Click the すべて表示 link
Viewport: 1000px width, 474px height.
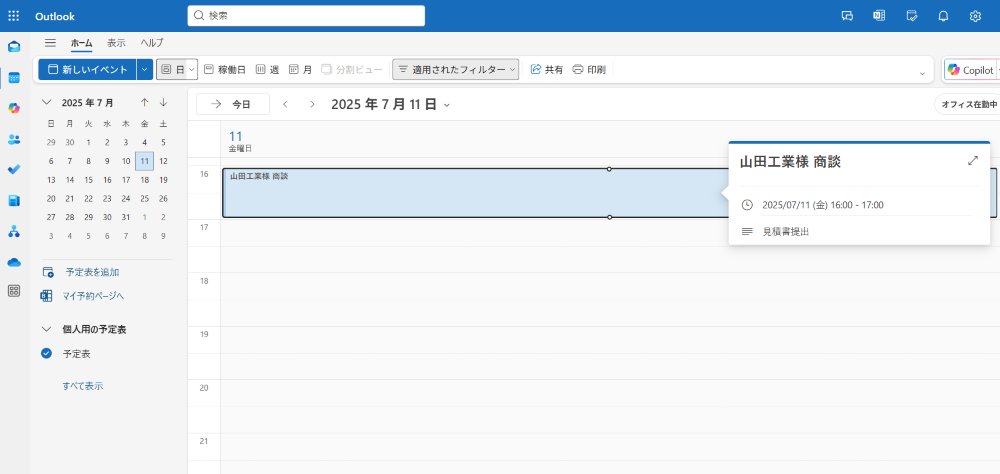pyautogui.click(x=82, y=386)
